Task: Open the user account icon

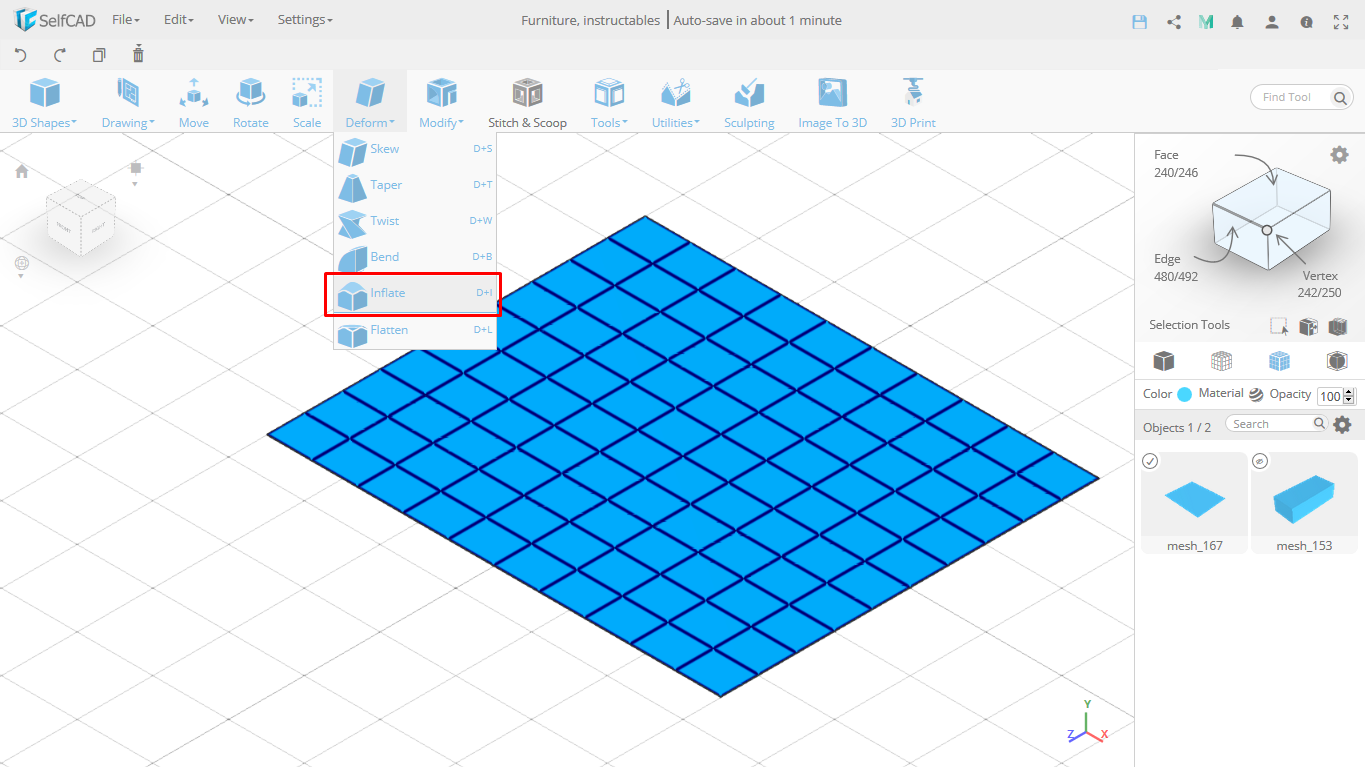Action: pos(1272,21)
